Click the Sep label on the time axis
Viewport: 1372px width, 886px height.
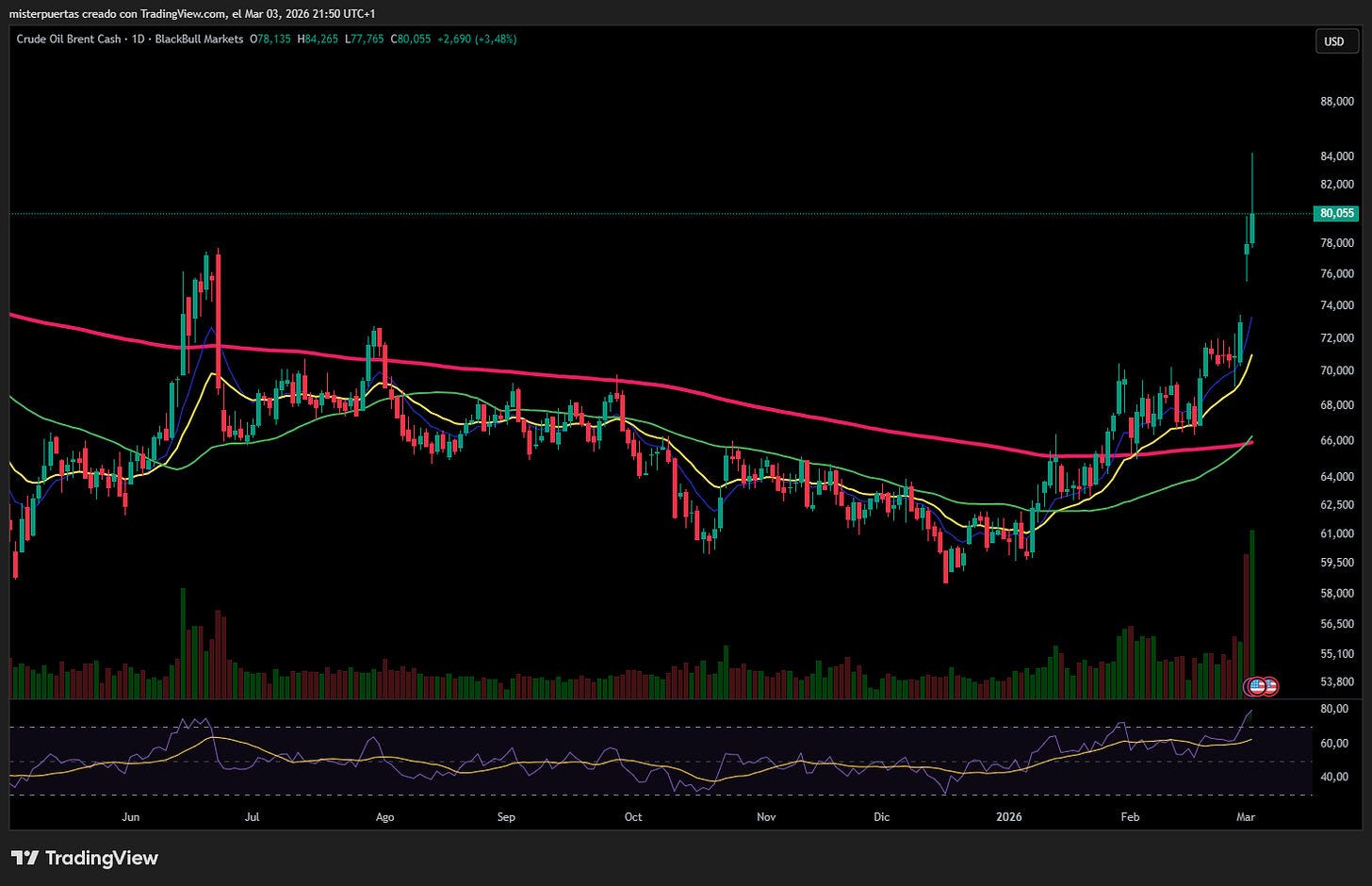pyautogui.click(x=506, y=817)
